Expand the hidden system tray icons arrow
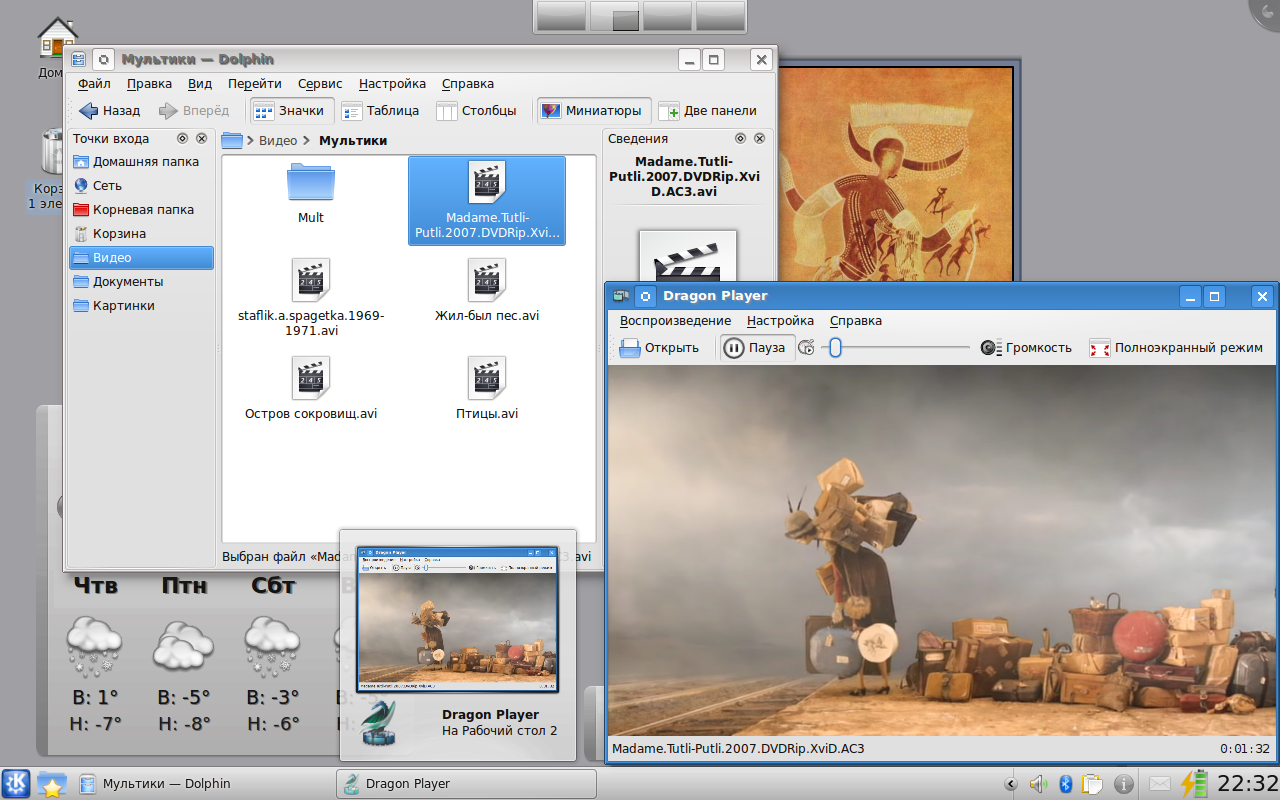This screenshot has width=1280, height=800. coord(1011,784)
